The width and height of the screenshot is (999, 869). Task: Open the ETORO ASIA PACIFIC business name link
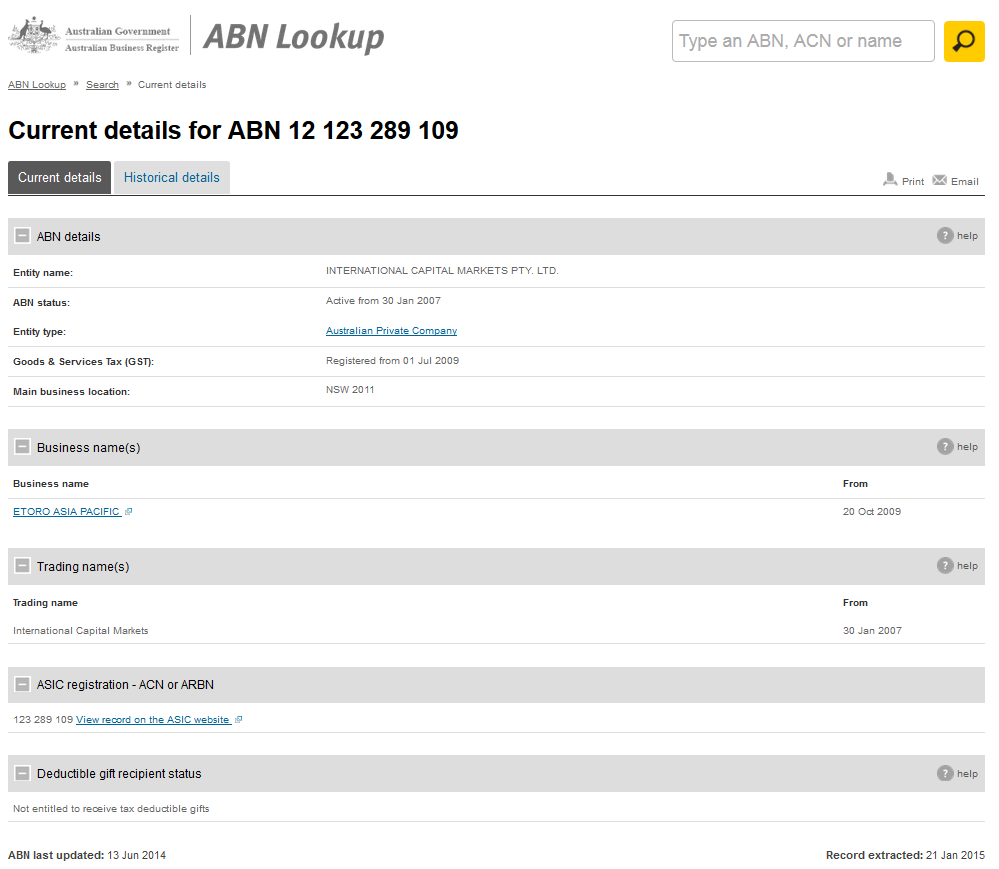tap(67, 512)
